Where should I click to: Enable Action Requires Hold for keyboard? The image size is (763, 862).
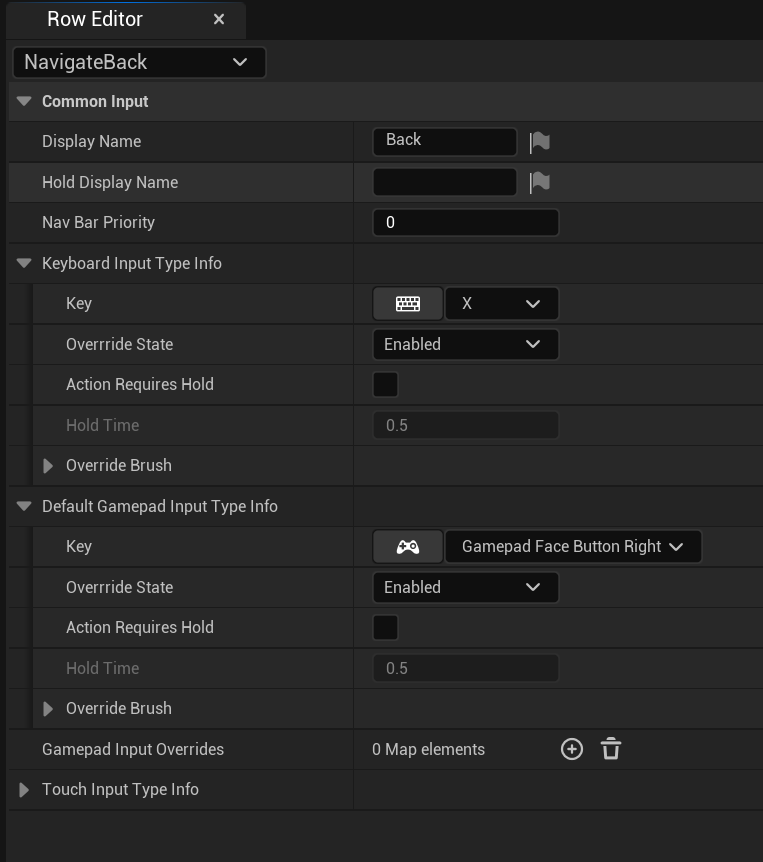[385, 384]
